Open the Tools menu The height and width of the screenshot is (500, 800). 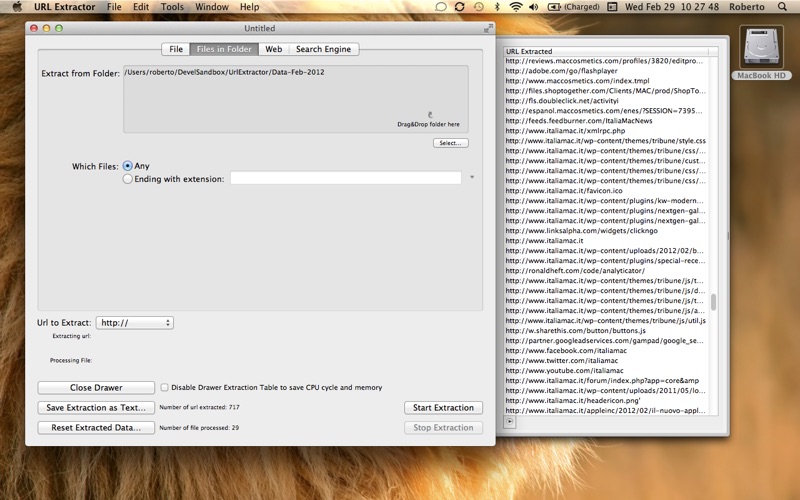pyautogui.click(x=172, y=7)
